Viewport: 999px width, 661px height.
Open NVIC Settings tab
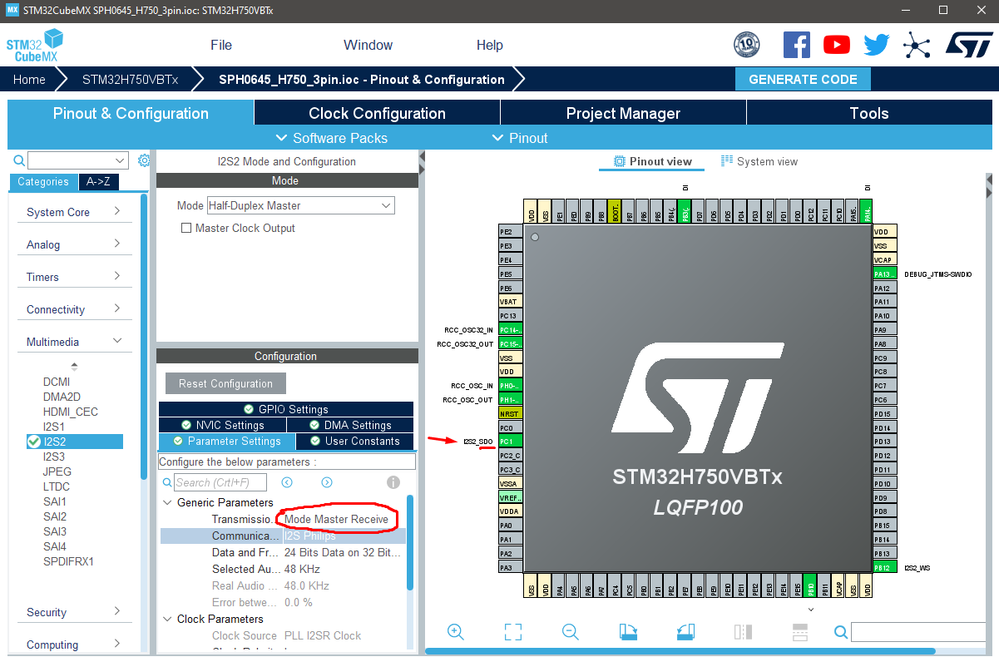coord(222,425)
